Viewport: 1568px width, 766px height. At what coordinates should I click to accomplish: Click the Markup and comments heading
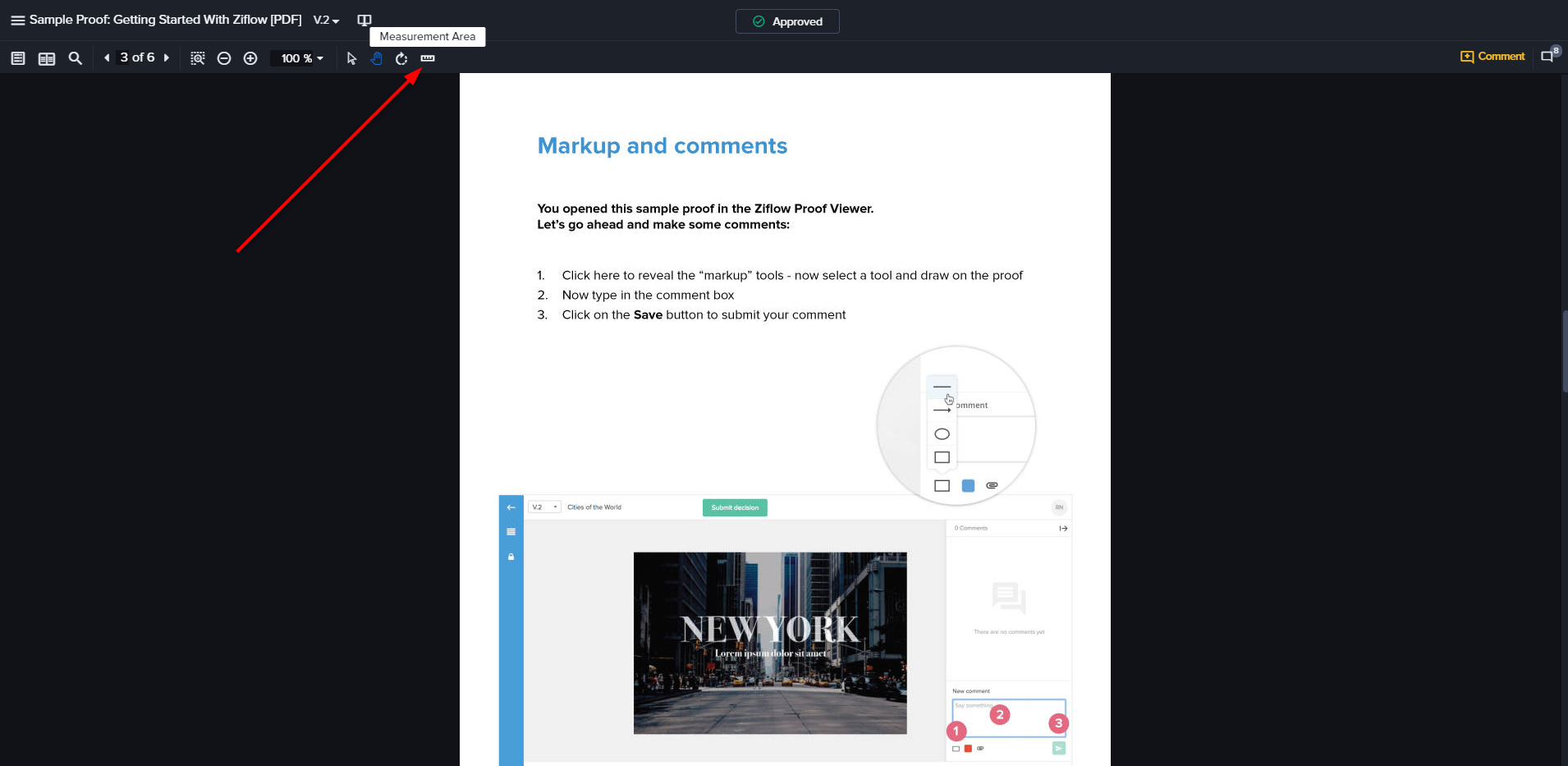[x=663, y=145]
